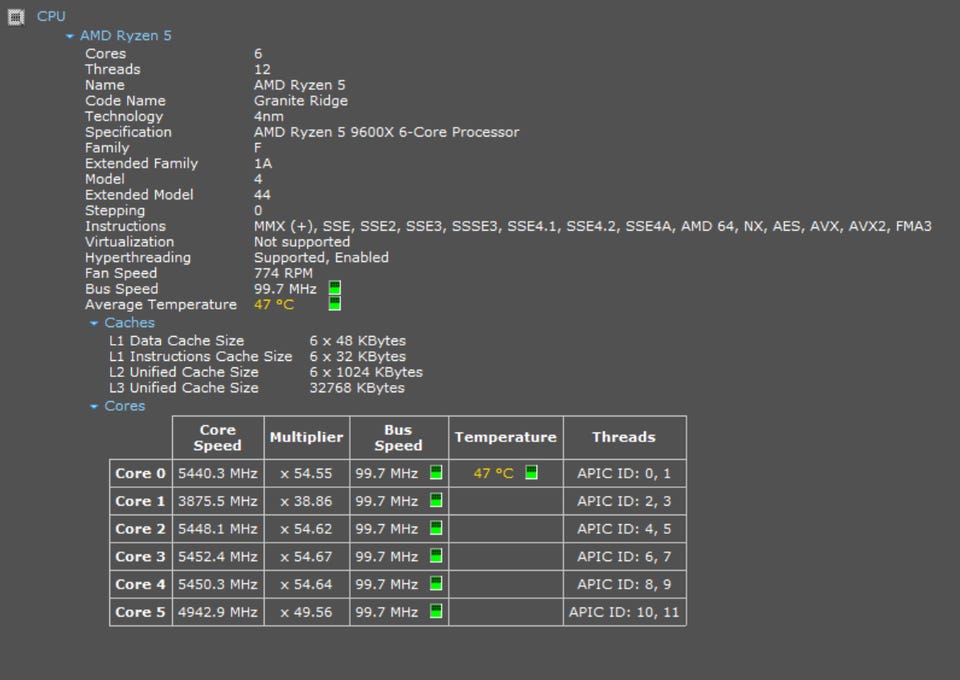This screenshot has width=960, height=680.
Task: Click the 47 °C average temperature value
Action: coord(274,304)
